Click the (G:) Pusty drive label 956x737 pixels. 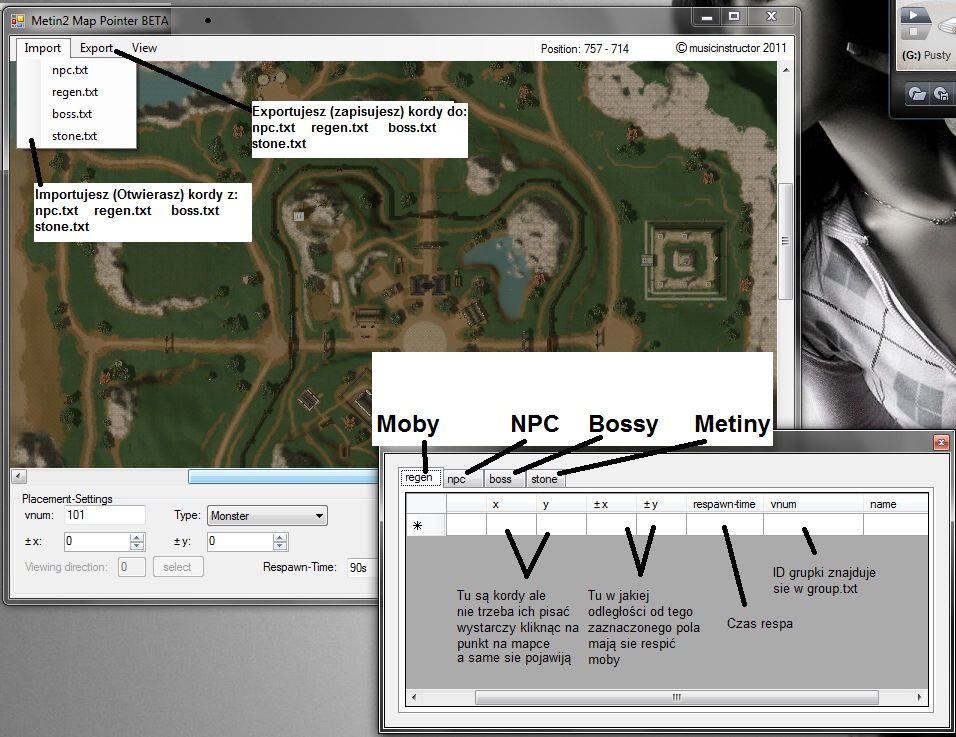[x=926, y=55]
